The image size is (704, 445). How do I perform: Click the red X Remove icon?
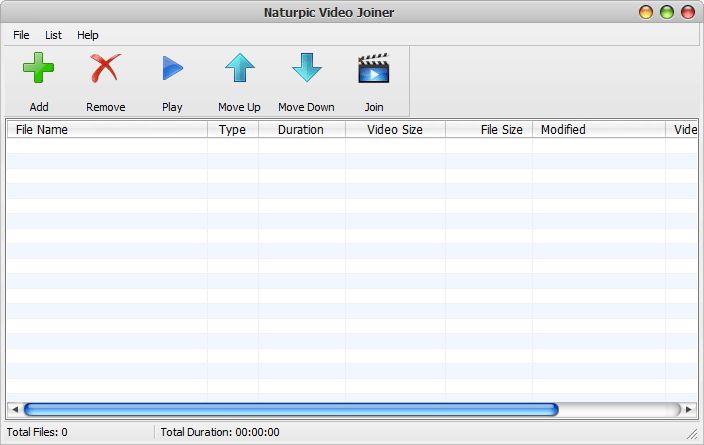click(106, 68)
